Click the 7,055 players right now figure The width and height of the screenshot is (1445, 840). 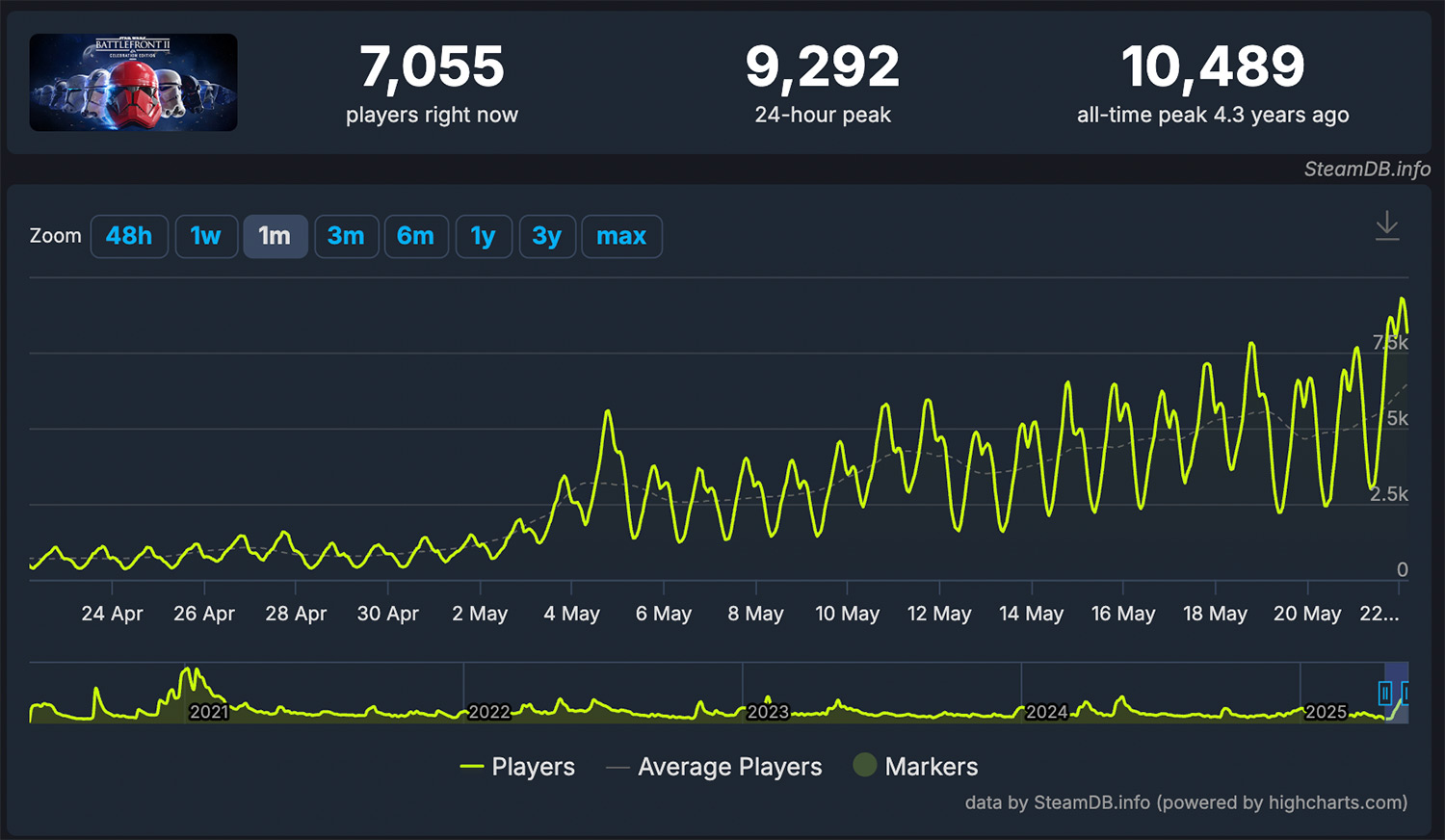(x=432, y=66)
